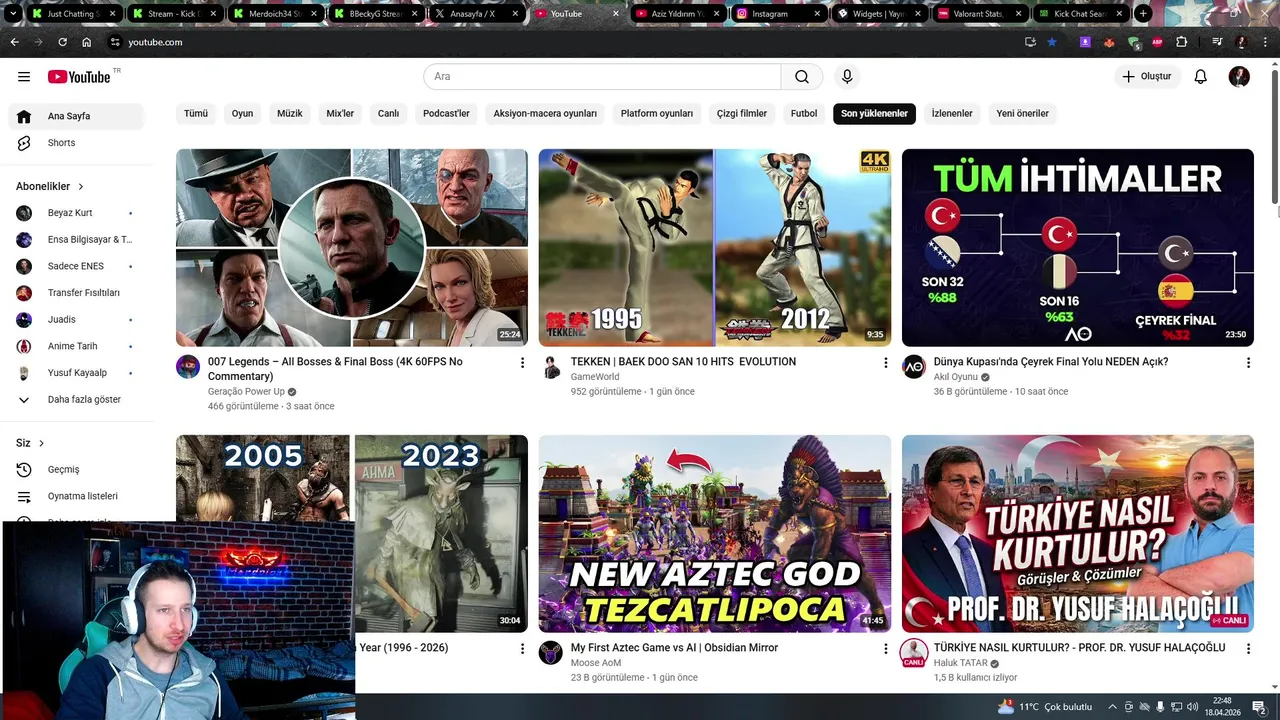Open Ensa Bilgisayar channel subscription
The width and height of the screenshot is (1280, 720).
coord(76,240)
